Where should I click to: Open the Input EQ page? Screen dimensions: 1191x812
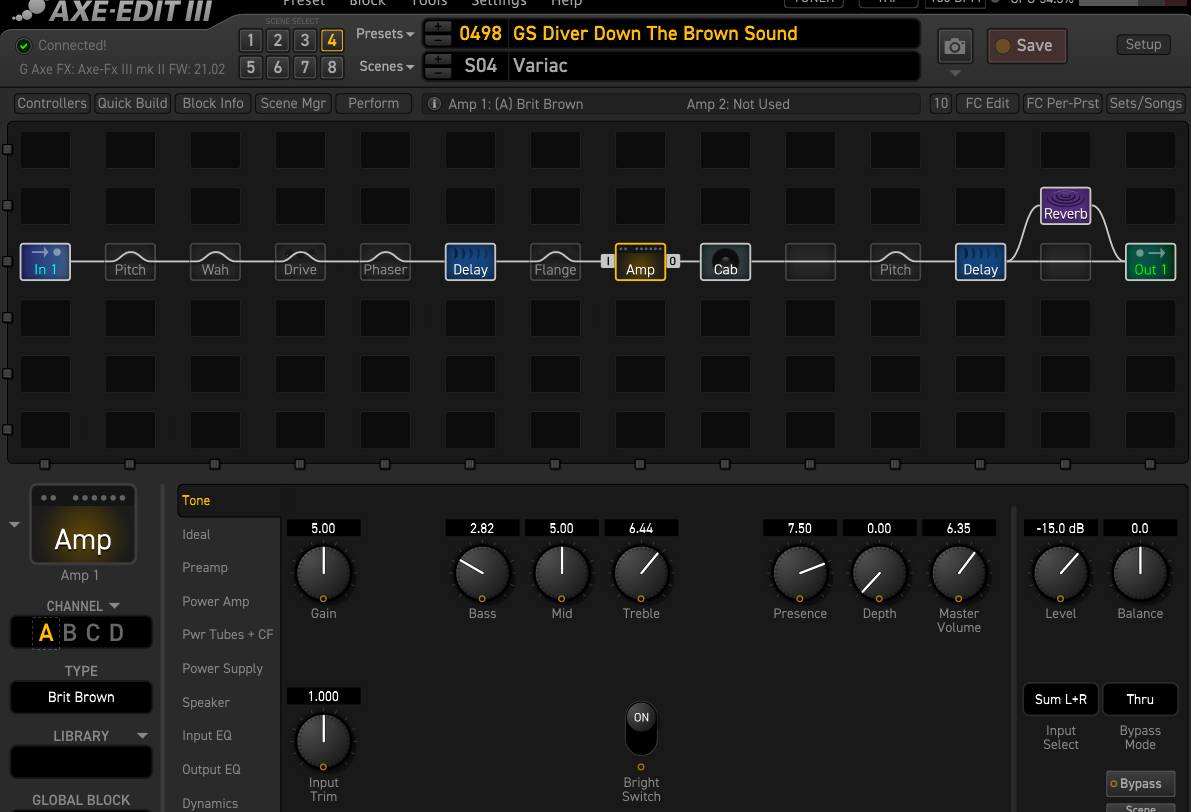pyautogui.click(x=207, y=735)
